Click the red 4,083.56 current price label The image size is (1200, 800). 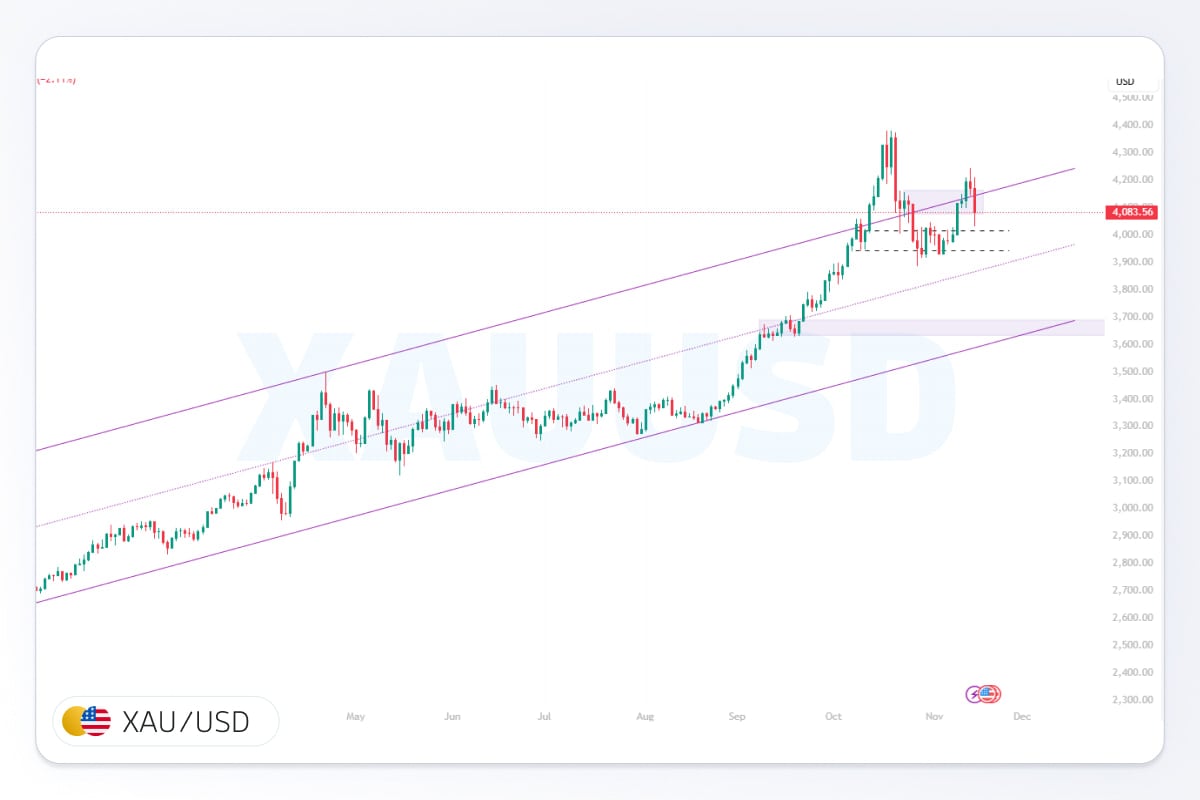1131,212
